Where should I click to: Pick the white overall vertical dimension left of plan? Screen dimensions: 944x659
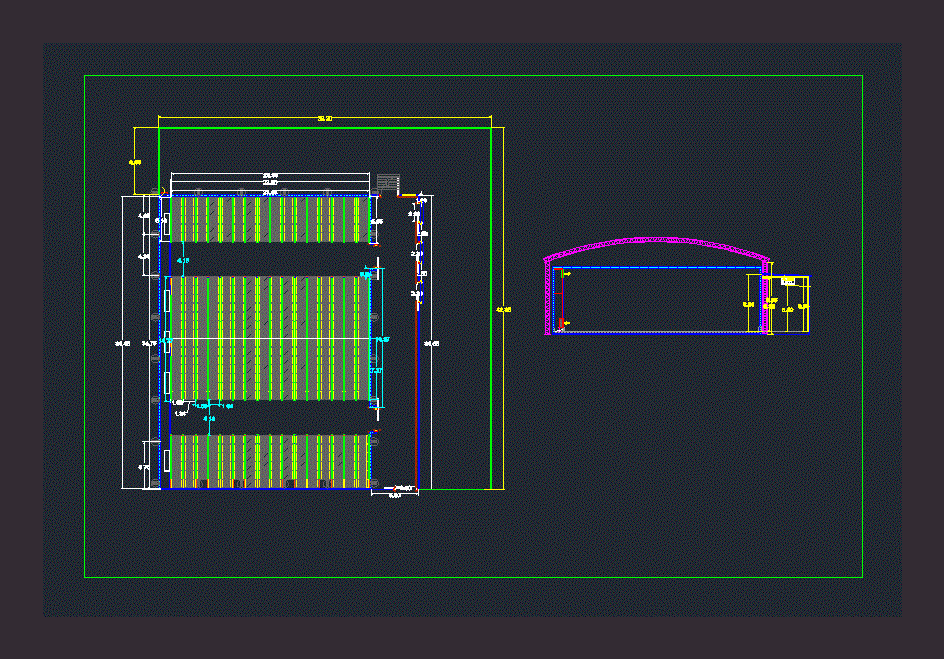123,343
